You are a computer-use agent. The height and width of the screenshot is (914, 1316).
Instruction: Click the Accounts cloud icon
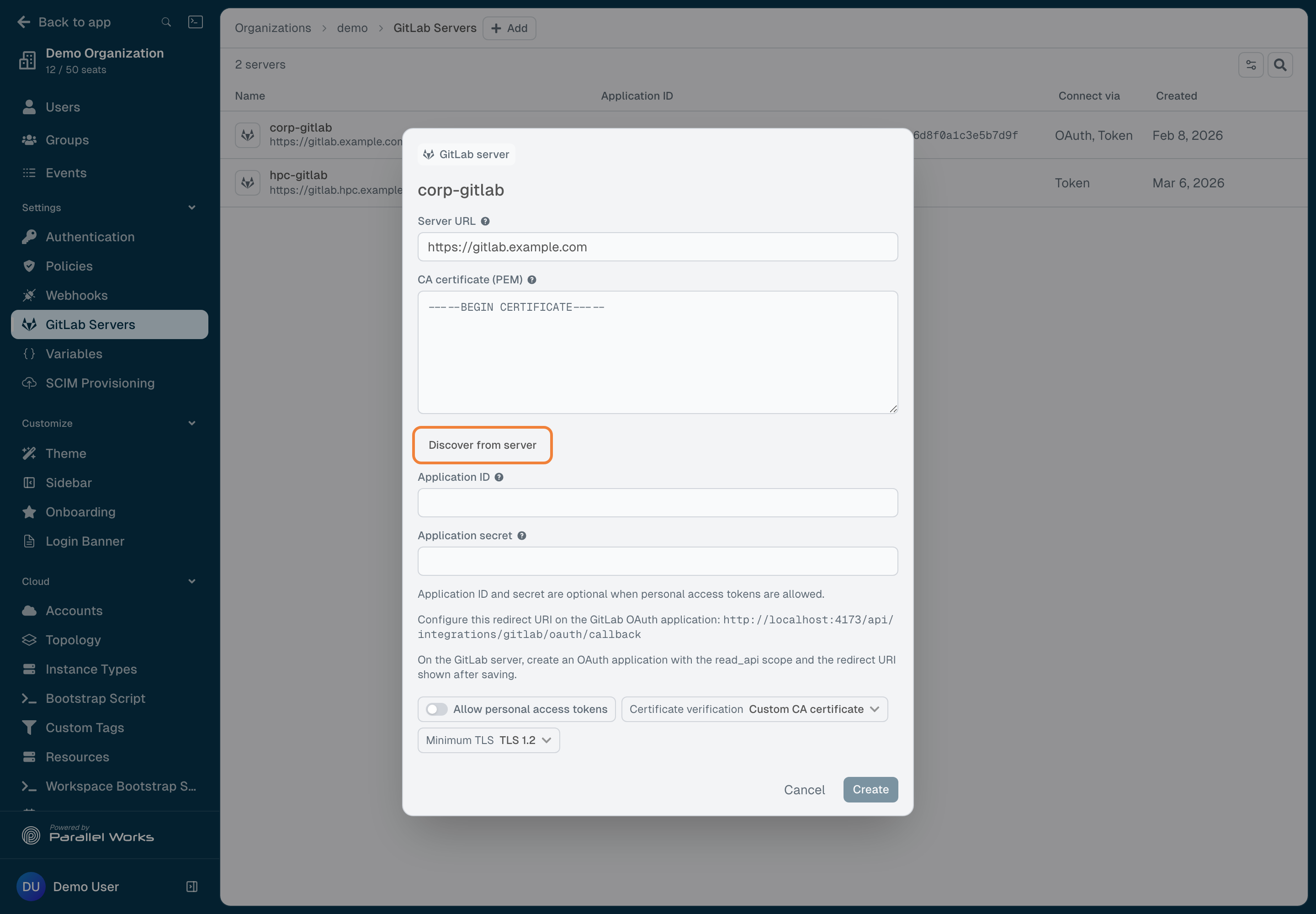[x=29, y=611]
